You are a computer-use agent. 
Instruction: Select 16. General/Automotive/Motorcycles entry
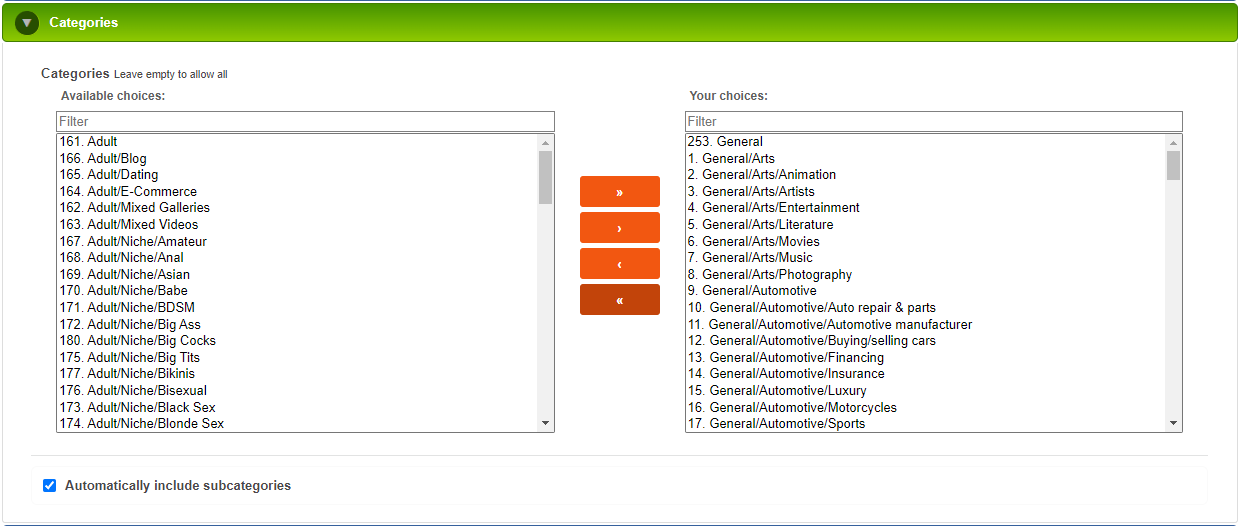tap(926, 407)
